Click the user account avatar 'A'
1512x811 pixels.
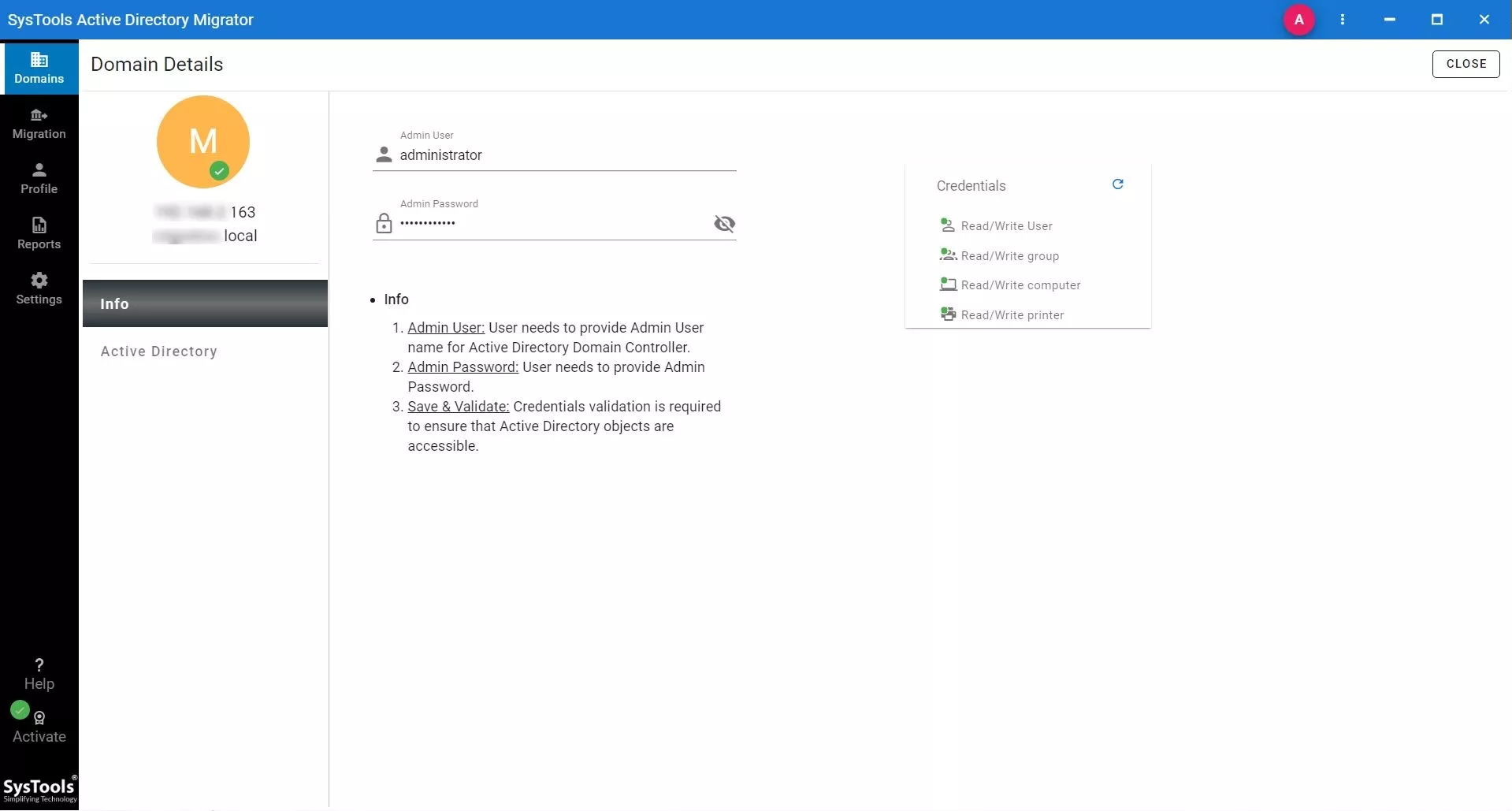(1299, 20)
